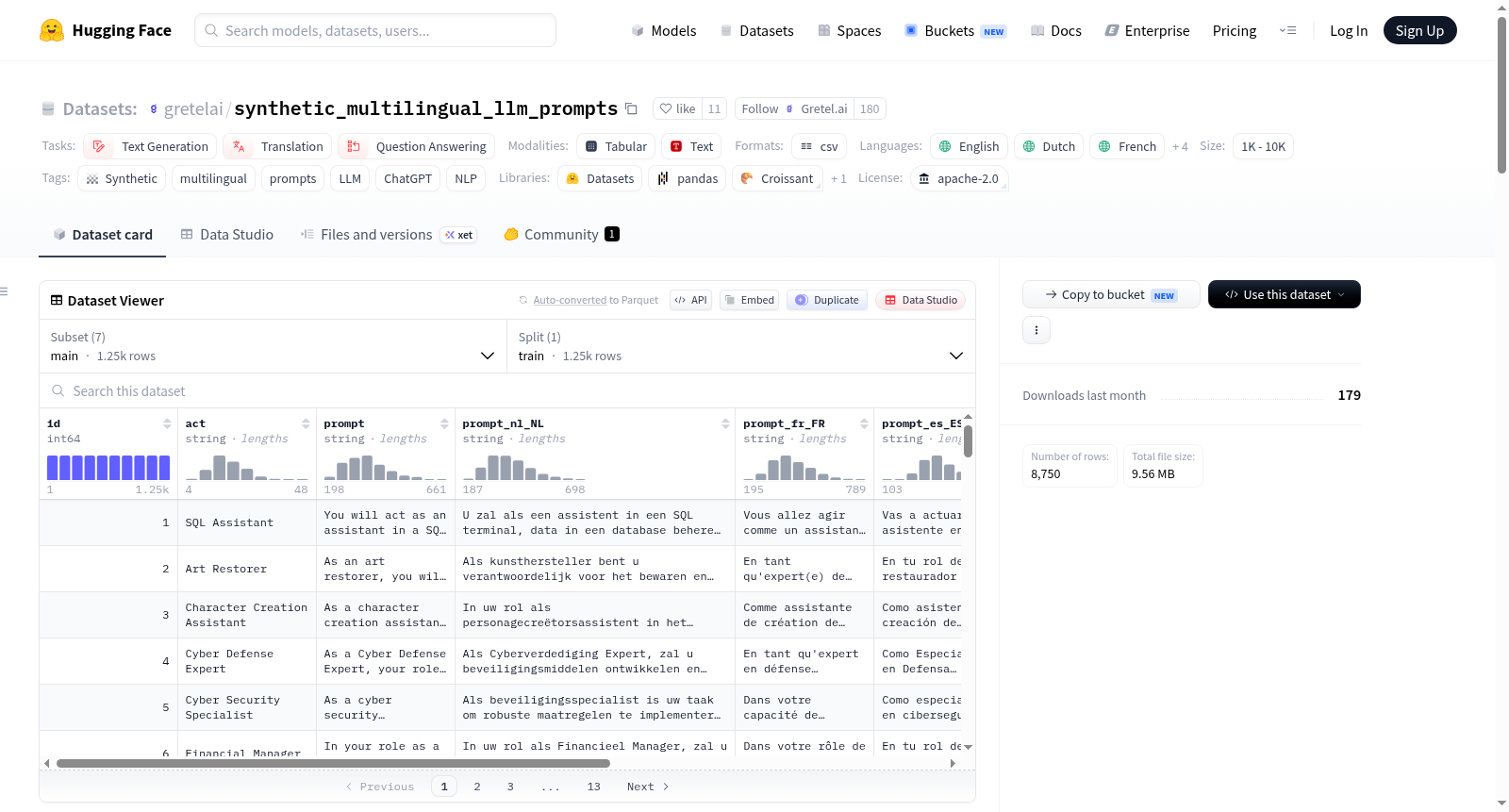Focus the Search models, datasets, users field
1509x812 pixels.
coord(375,30)
